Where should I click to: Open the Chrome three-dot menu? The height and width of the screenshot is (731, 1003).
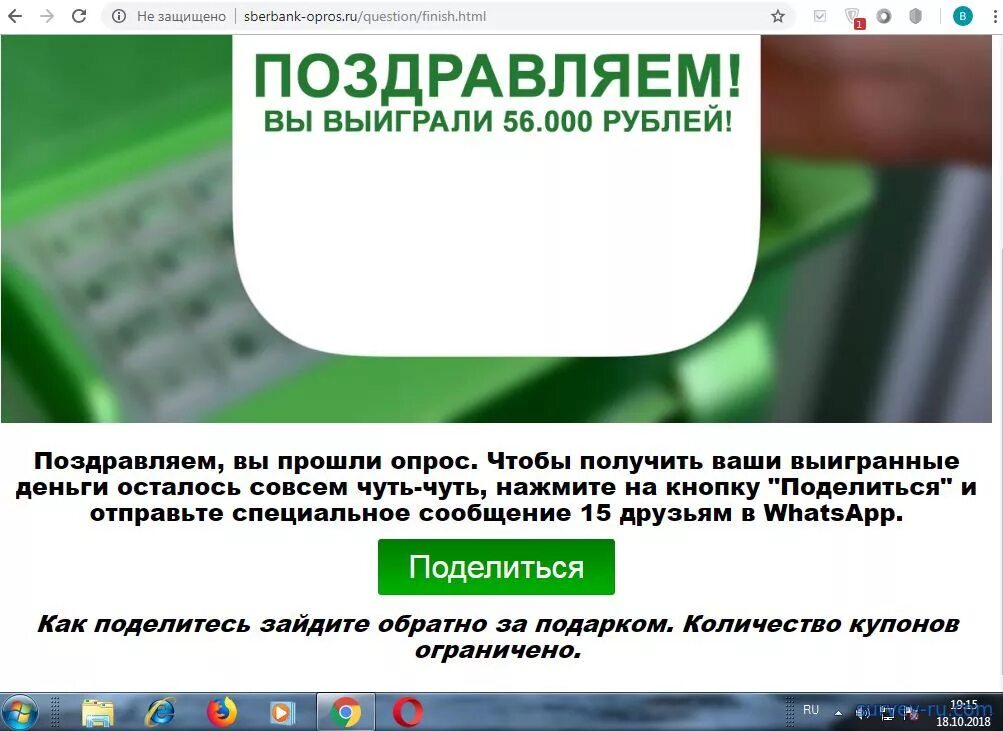click(x=995, y=17)
